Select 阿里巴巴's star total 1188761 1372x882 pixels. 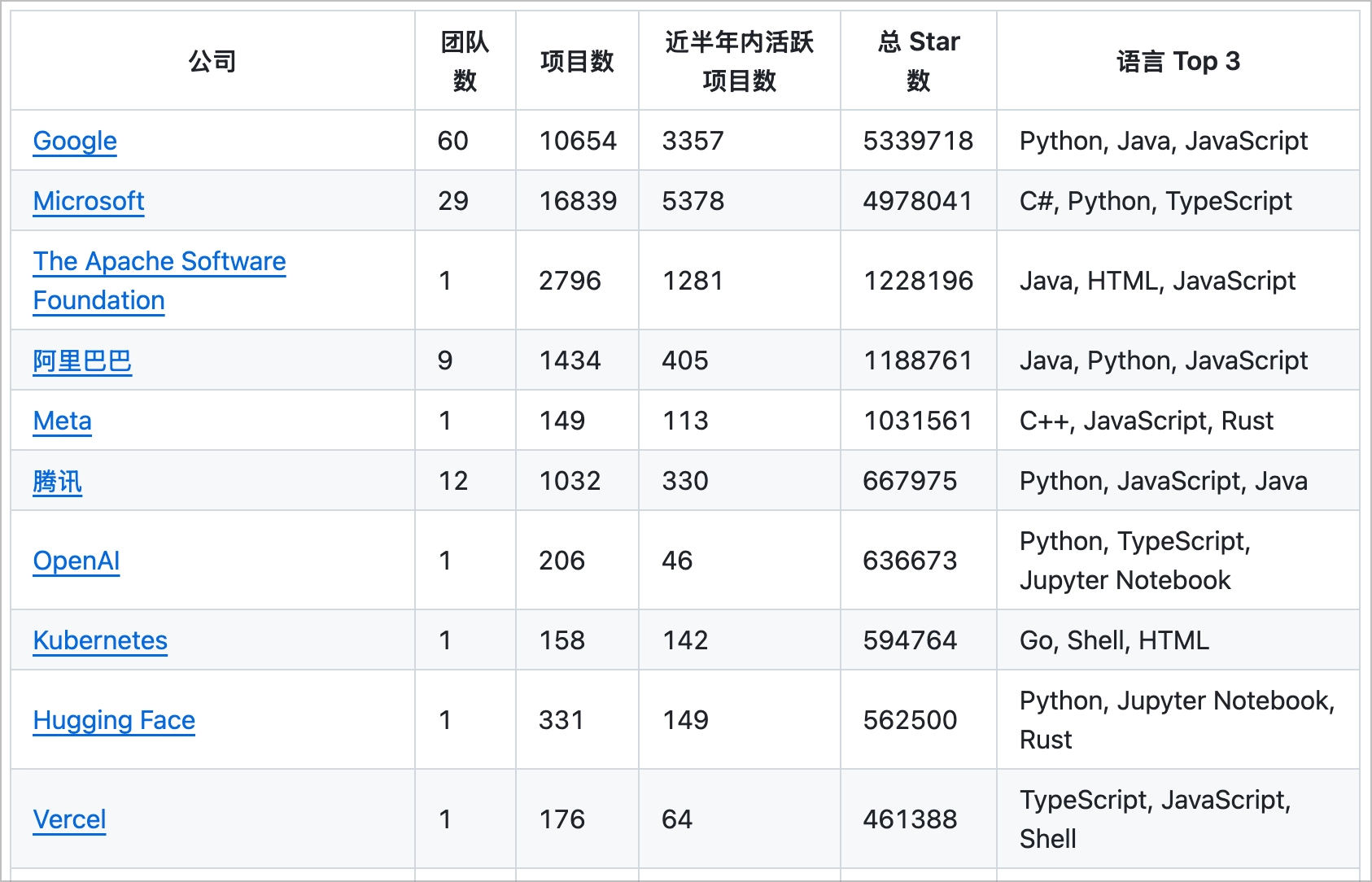point(919,360)
